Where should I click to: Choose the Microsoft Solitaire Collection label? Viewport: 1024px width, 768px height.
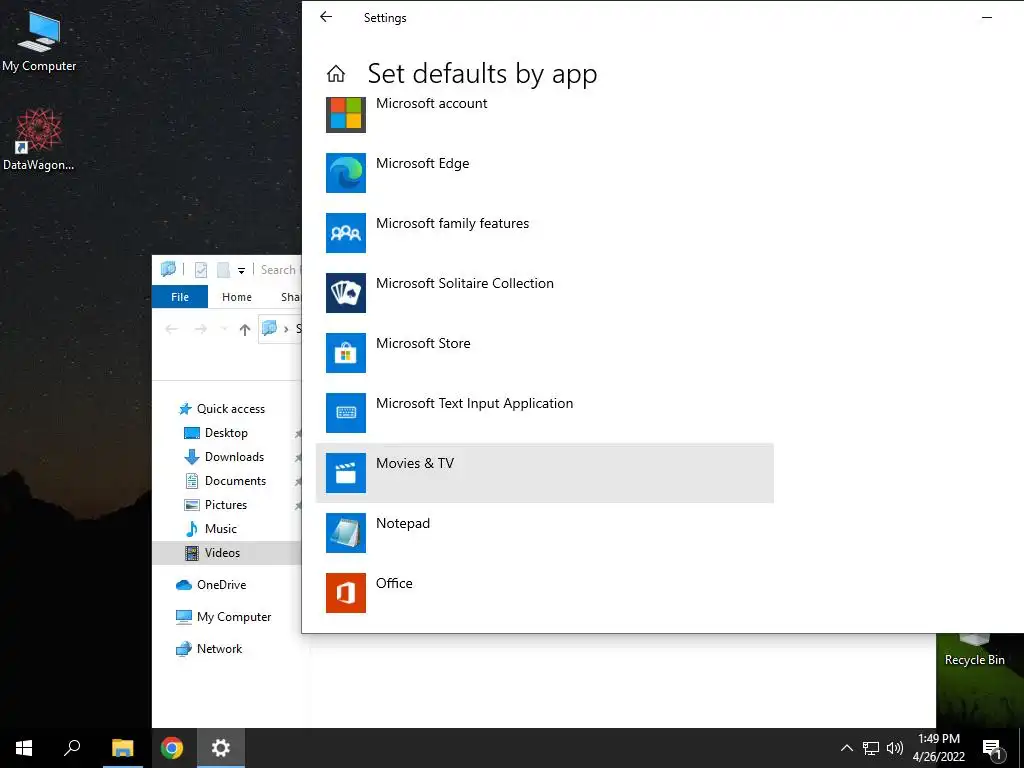pyautogui.click(x=465, y=283)
